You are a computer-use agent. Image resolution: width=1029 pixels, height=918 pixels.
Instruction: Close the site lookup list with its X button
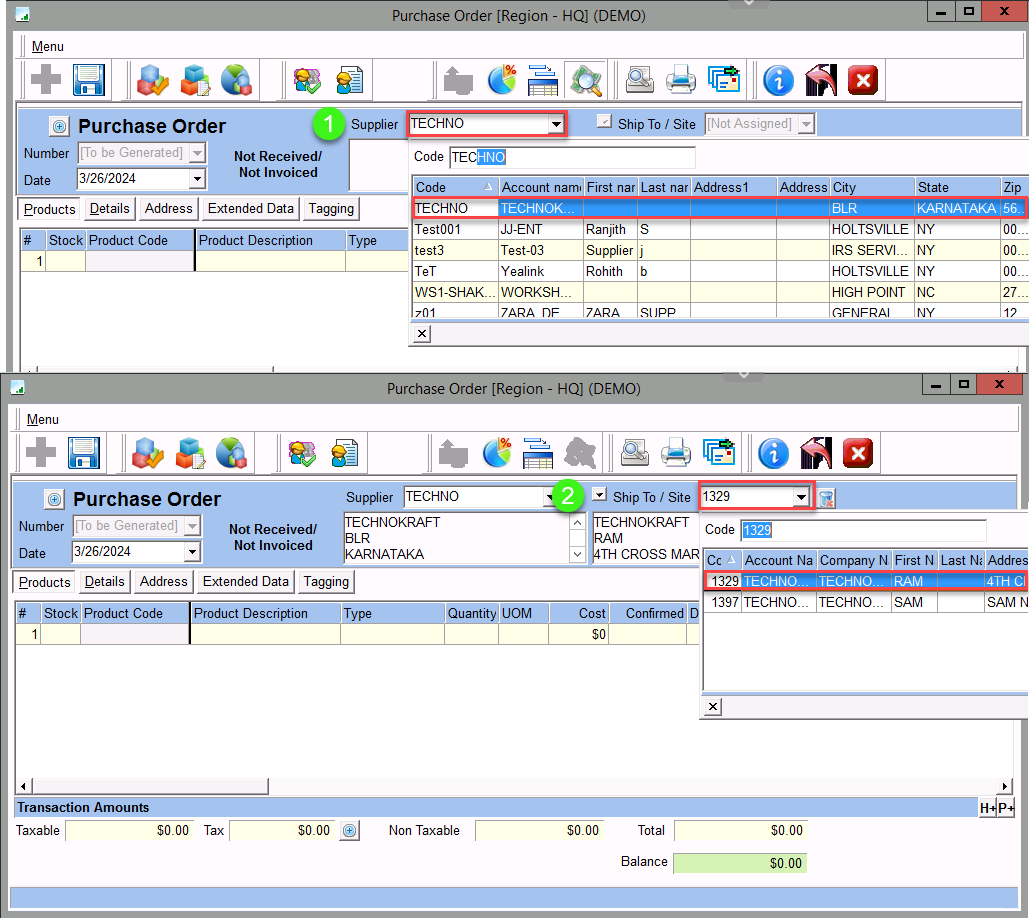pyautogui.click(x=712, y=707)
